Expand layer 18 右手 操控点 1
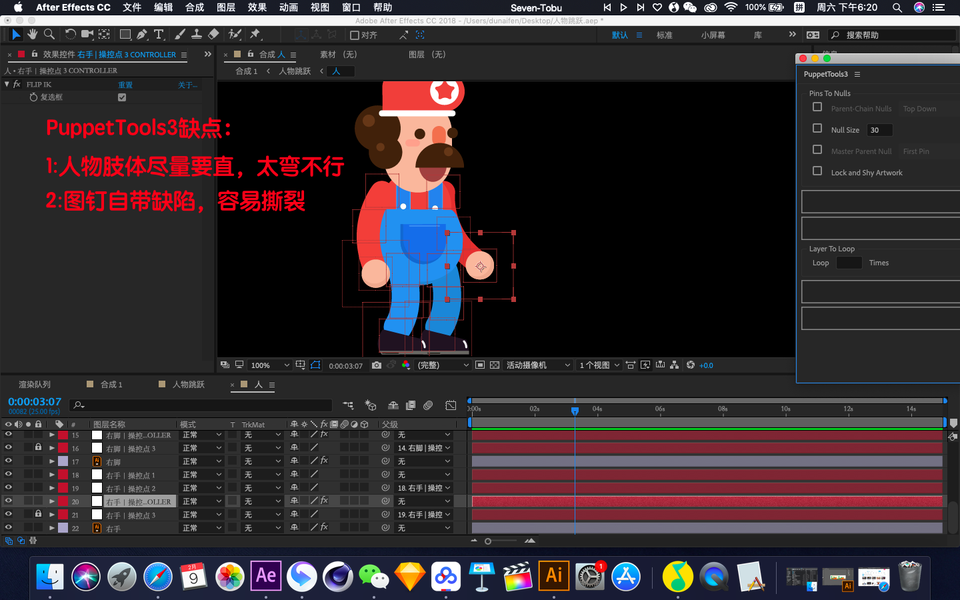Viewport: 960px width, 600px height. pyautogui.click(x=52, y=474)
